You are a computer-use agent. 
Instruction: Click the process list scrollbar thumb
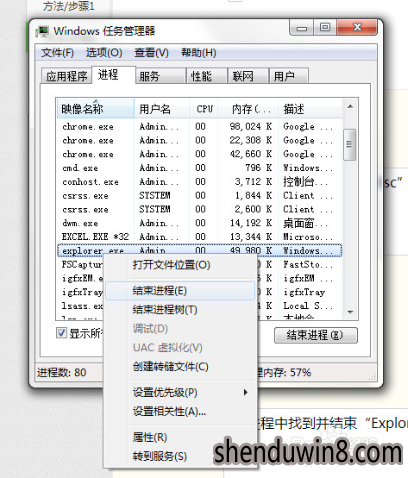(x=350, y=144)
